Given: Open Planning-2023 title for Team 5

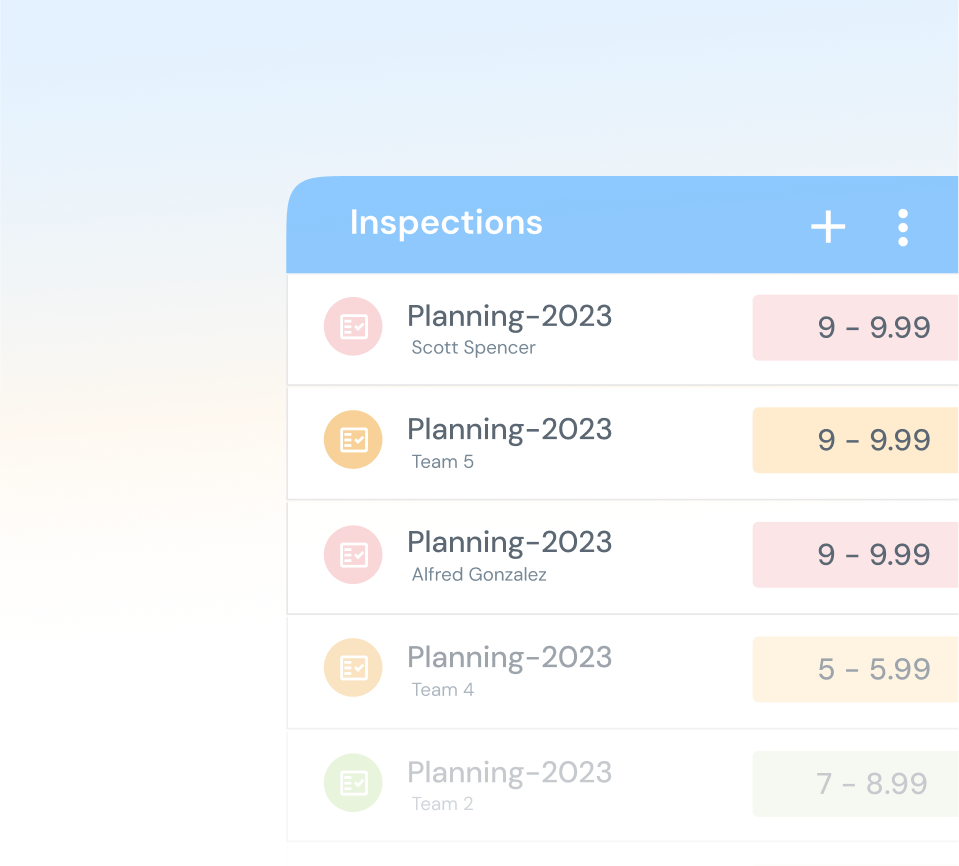Looking at the screenshot, I should point(509,430).
